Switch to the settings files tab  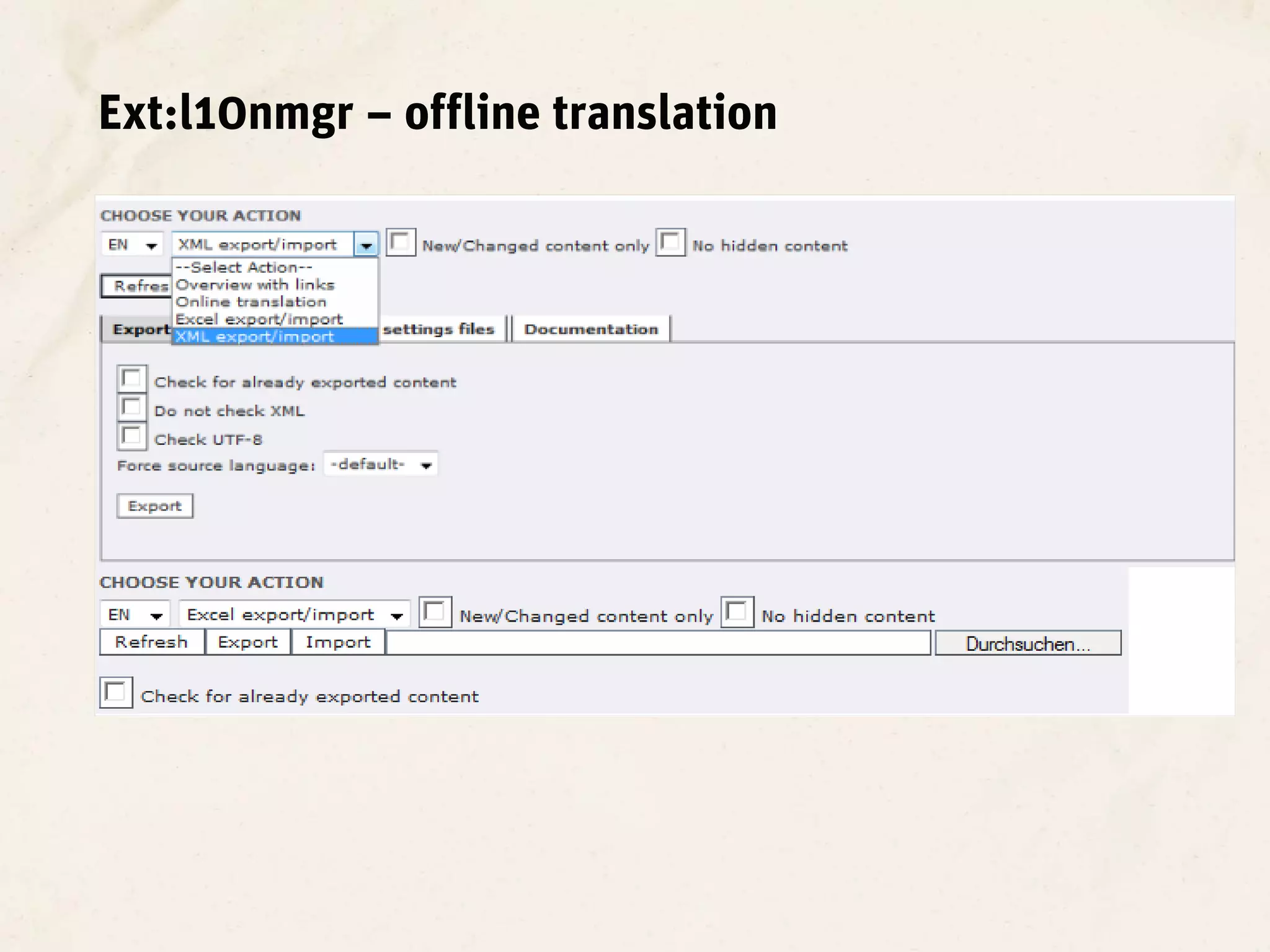click(442, 329)
